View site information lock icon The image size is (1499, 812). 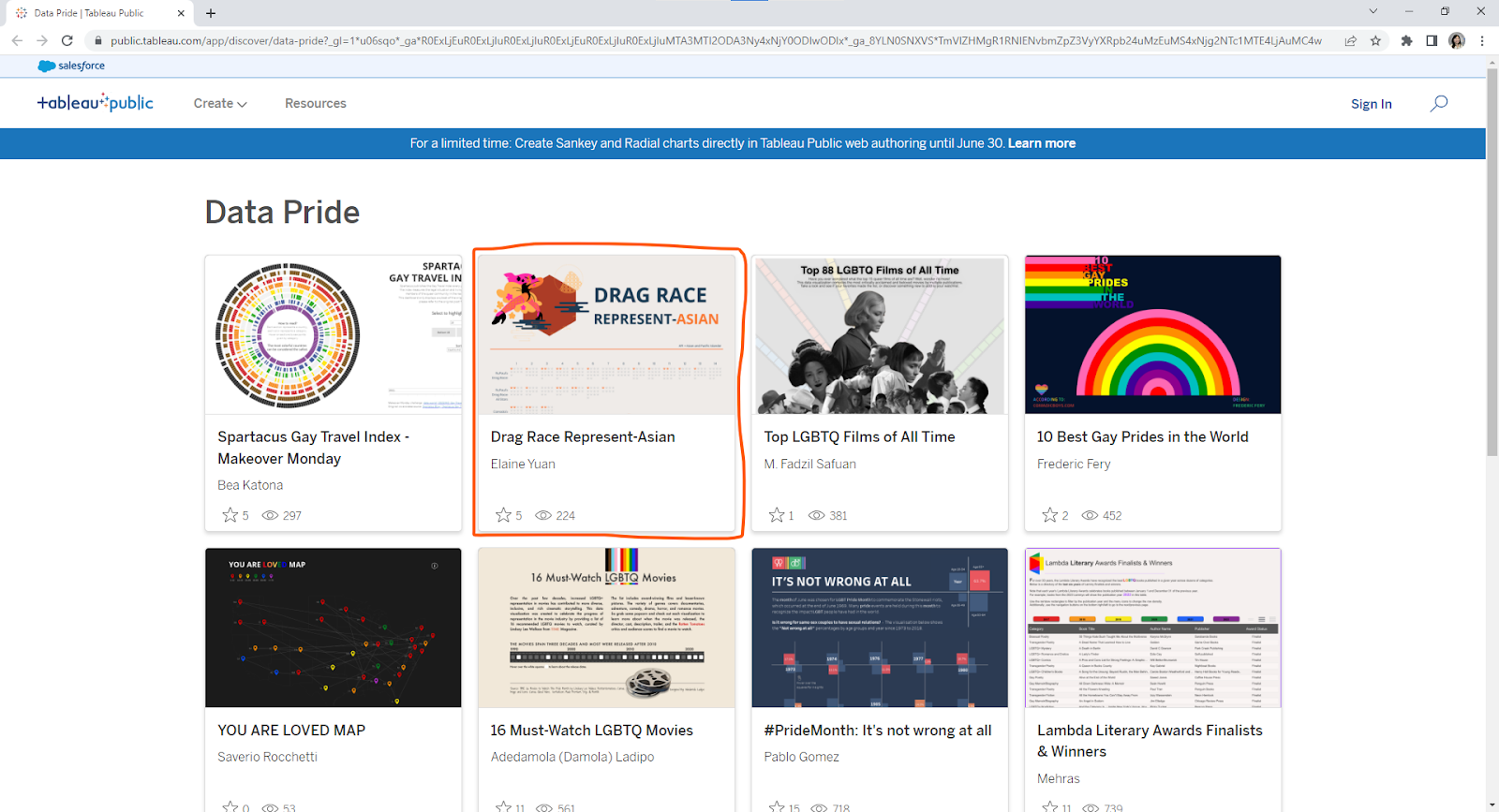pyautogui.click(x=97, y=40)
